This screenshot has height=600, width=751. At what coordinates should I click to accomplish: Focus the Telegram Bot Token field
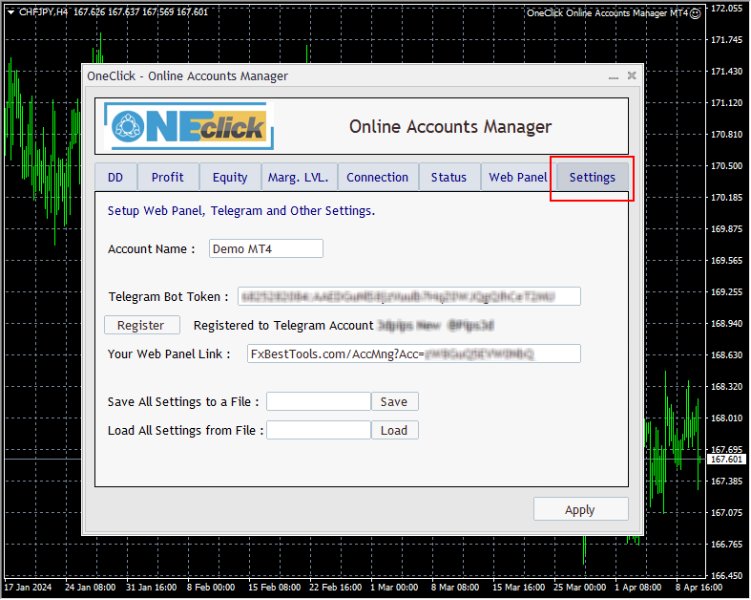point(409,296)
